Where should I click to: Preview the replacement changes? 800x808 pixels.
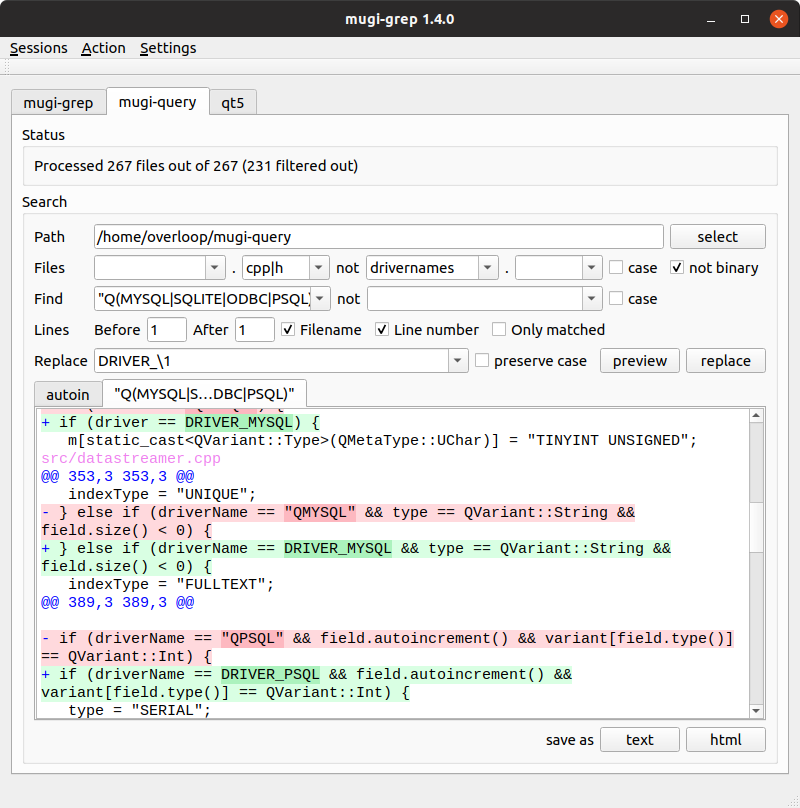[639, 361]
